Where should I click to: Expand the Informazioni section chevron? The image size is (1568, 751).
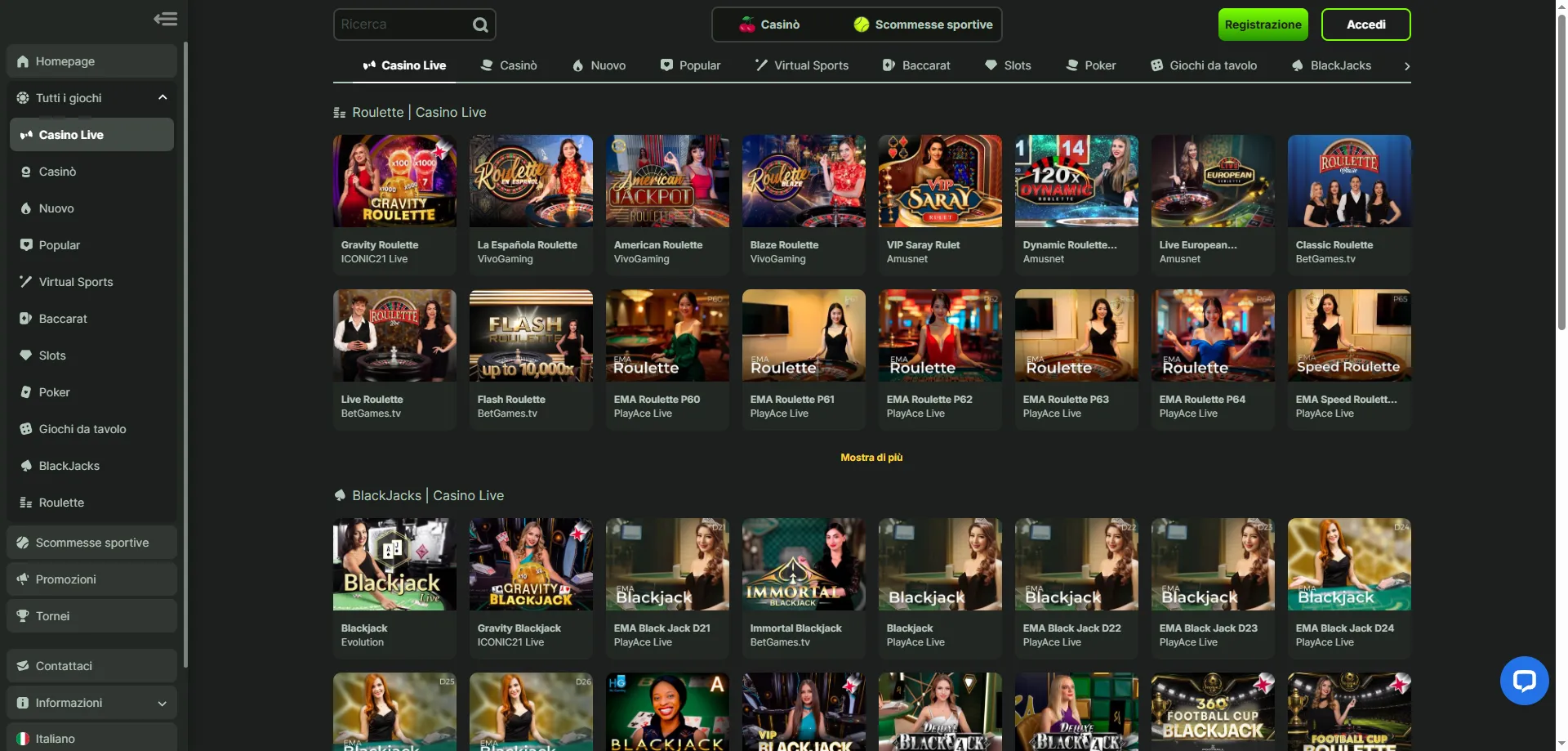coord(162,704)
